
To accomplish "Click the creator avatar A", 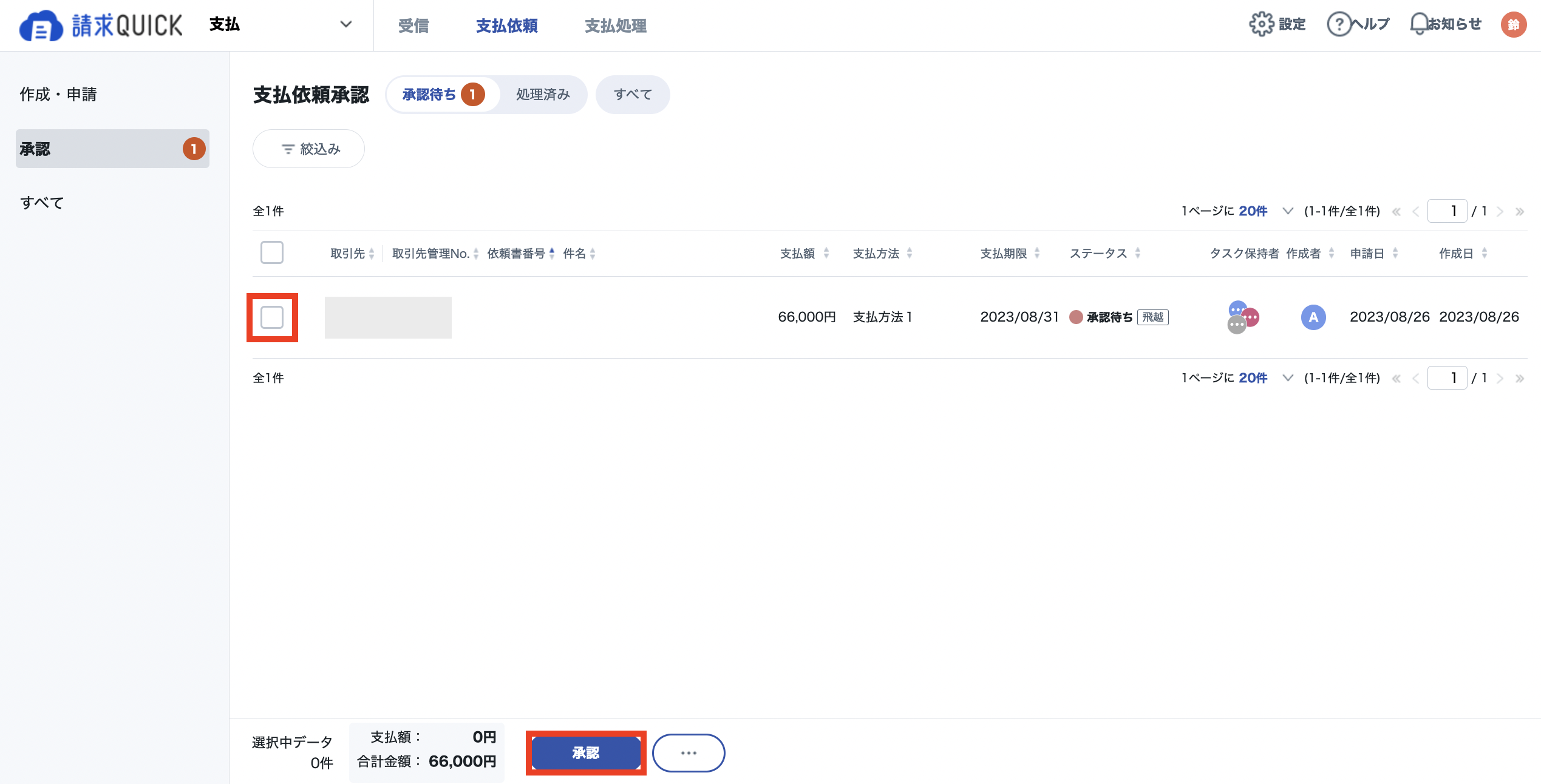I will (1313, 317).
